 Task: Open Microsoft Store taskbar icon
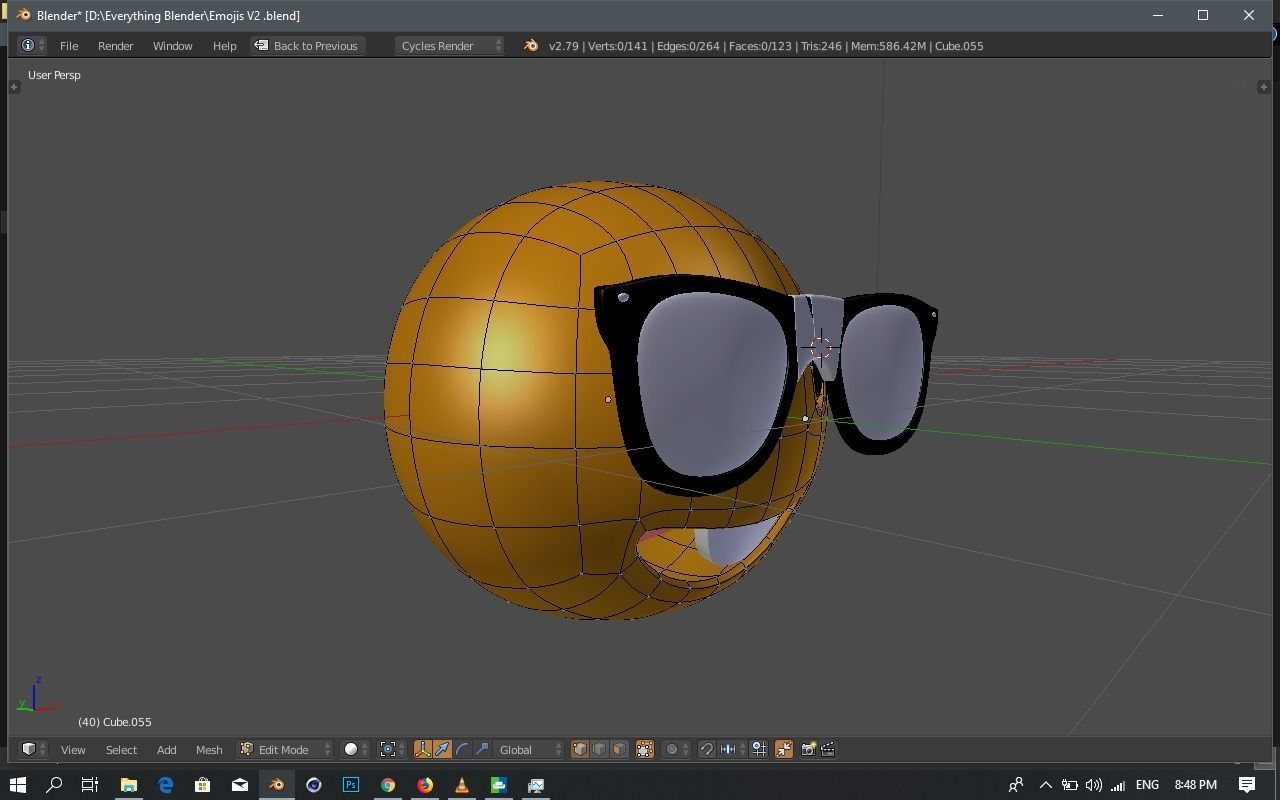point(202,785)
